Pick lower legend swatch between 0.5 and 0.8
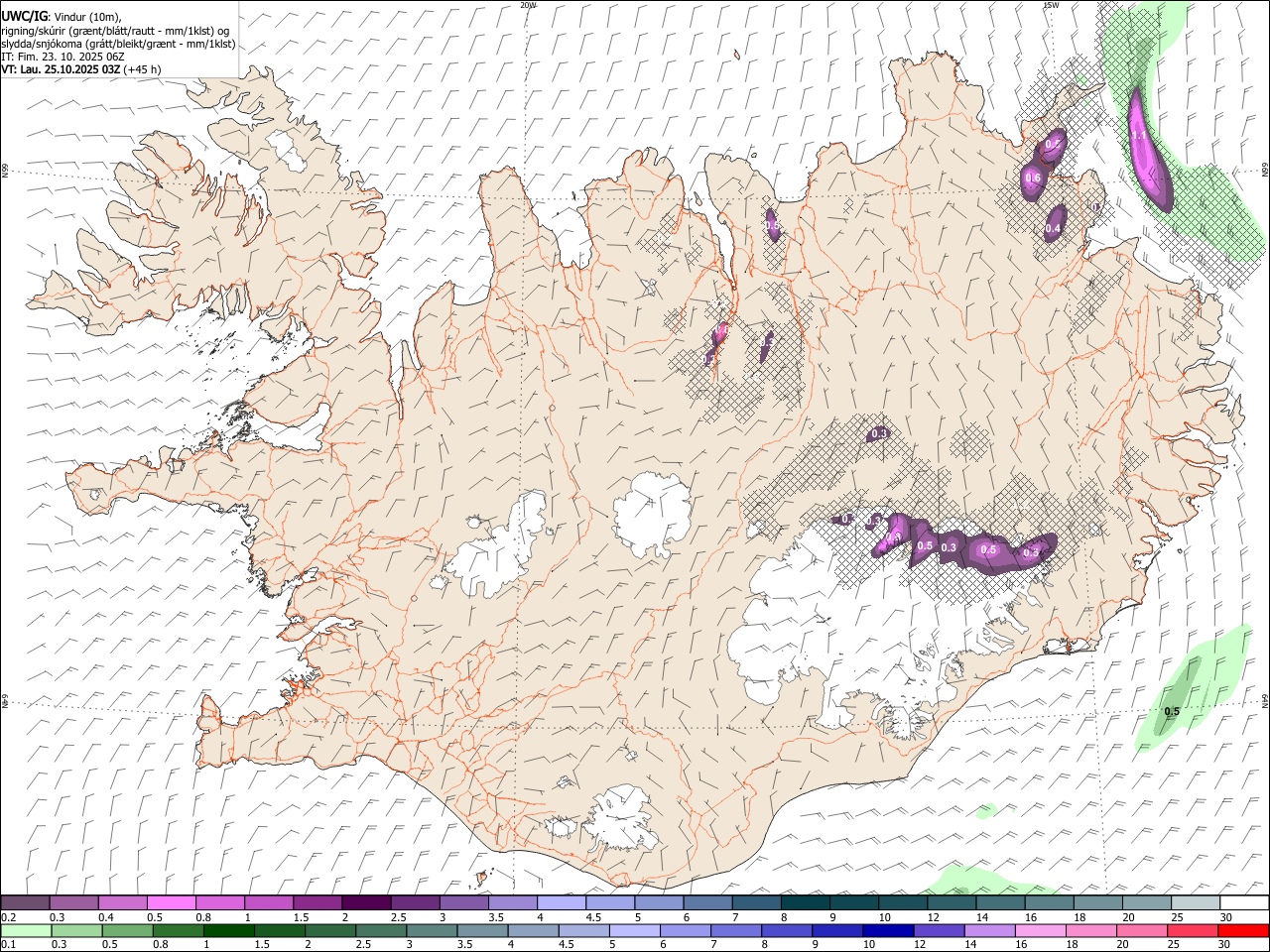This screenshot has width=1270, height=952. click(x=127, y=930)
